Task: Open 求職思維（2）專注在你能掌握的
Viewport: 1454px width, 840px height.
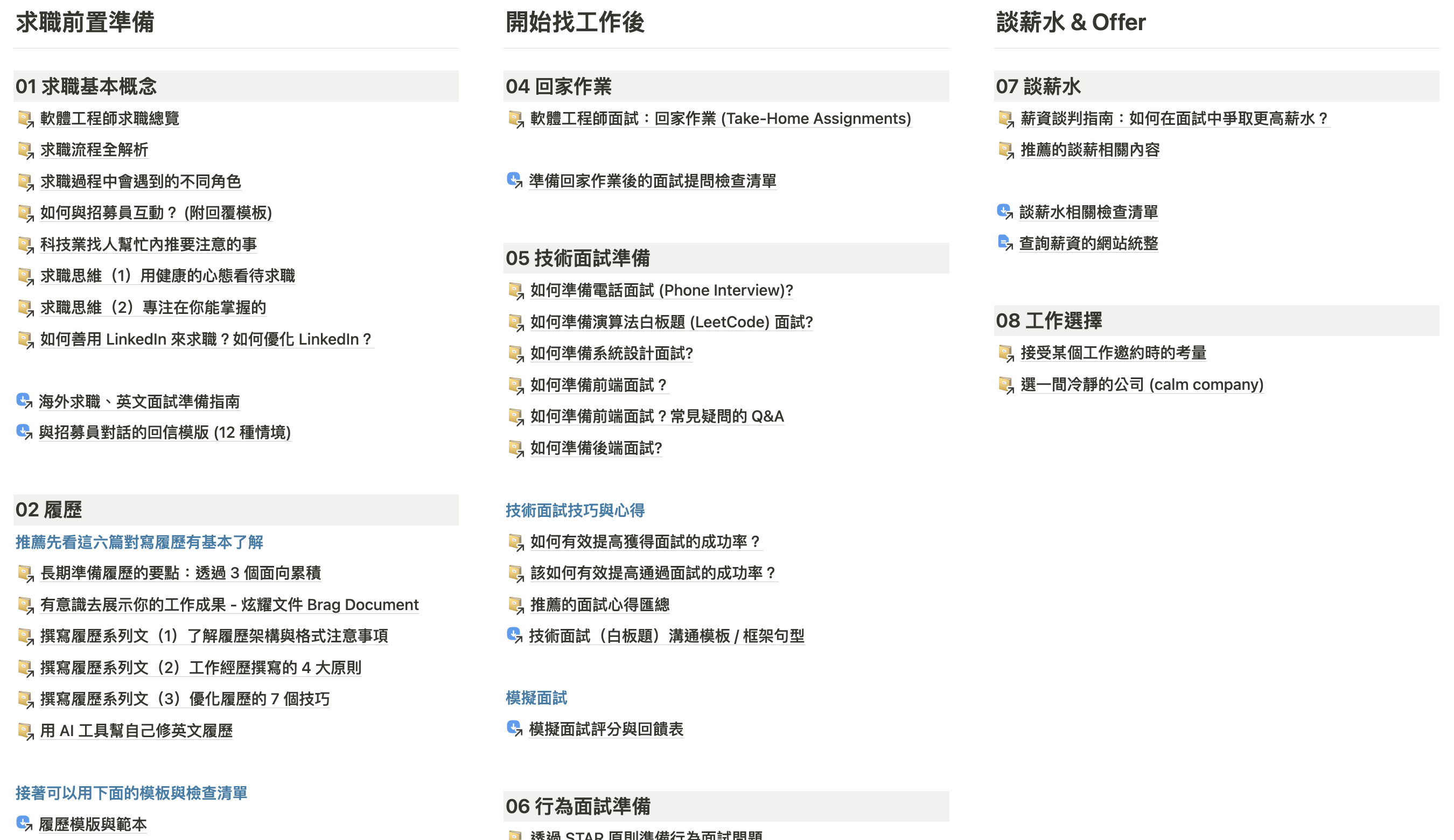Action: click(153, 307)
